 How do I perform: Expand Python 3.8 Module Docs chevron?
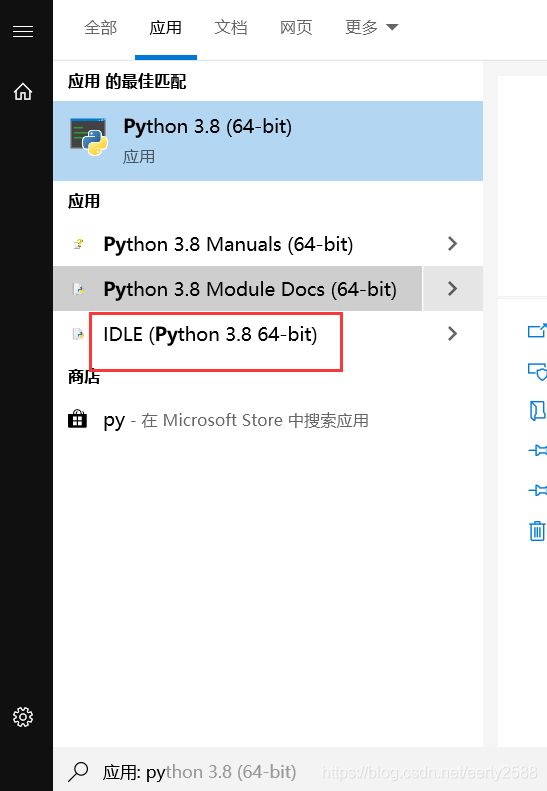(x=452, y=289)
